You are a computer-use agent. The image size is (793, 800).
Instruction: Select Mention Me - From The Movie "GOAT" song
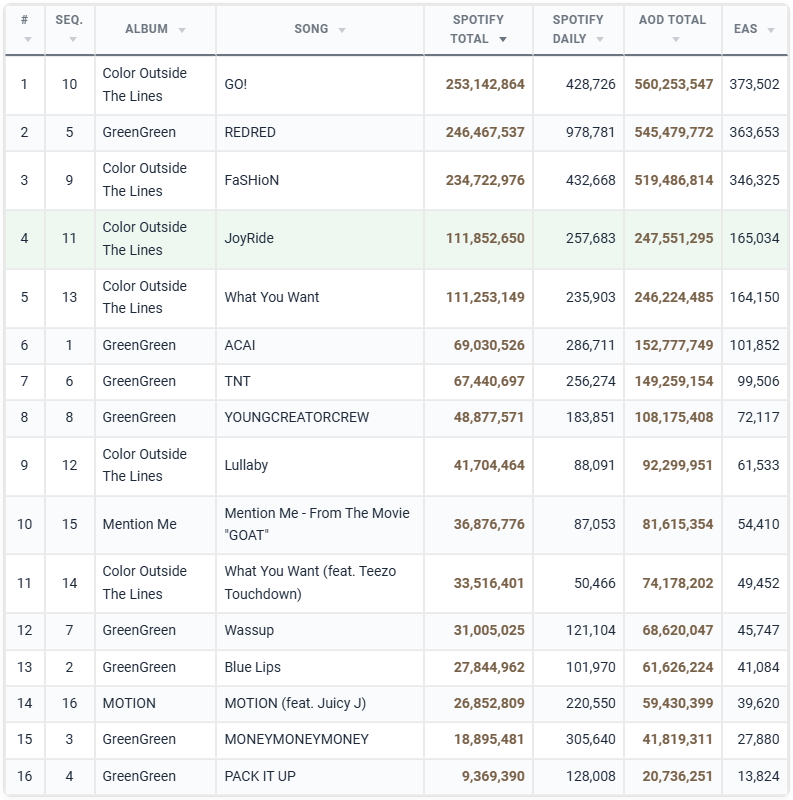317,524
